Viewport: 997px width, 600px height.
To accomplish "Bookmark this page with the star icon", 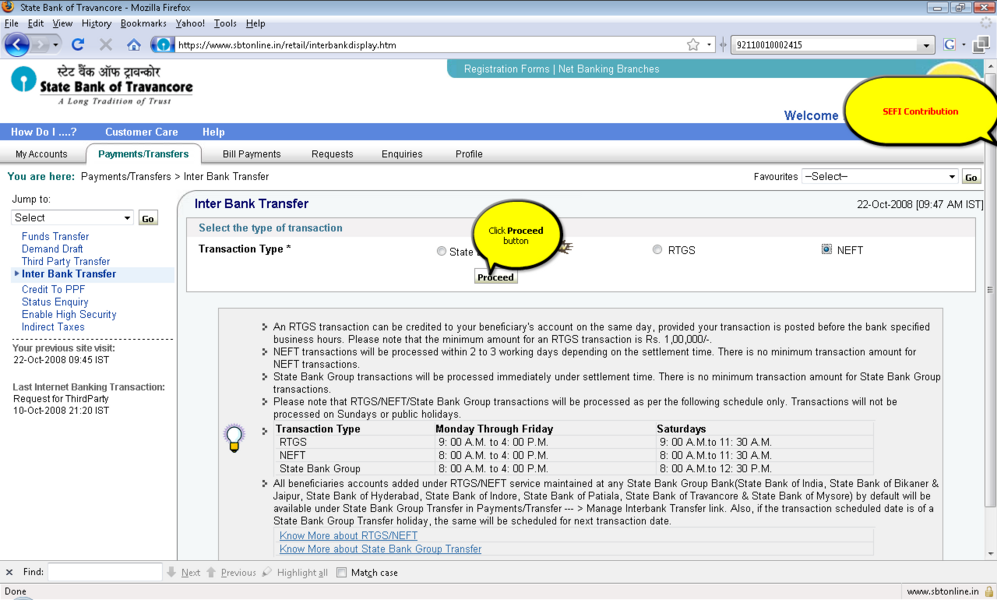I will point(693,45).
